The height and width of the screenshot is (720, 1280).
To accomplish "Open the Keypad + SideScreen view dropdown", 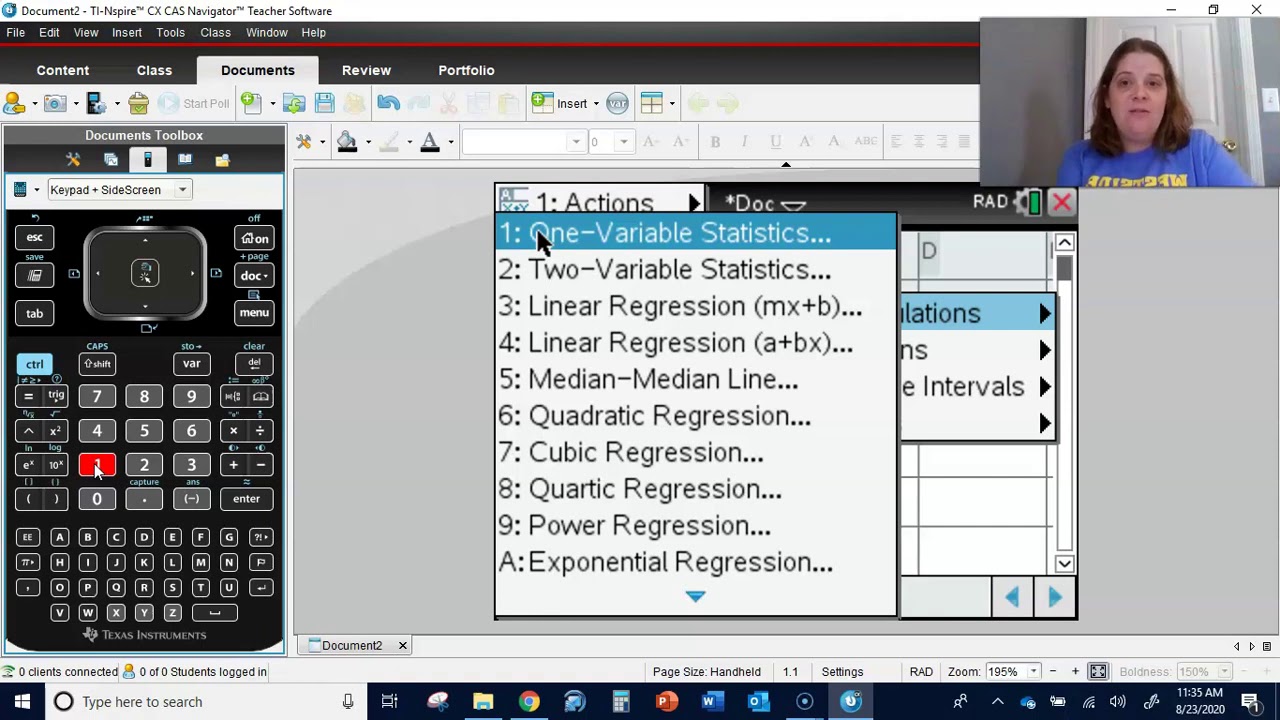I will coord(182,190).
